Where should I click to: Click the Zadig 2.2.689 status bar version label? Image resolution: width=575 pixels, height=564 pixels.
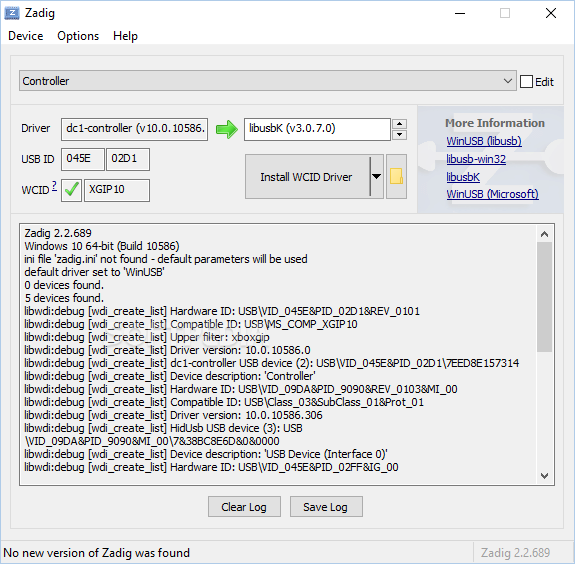(x=515, y=553)
